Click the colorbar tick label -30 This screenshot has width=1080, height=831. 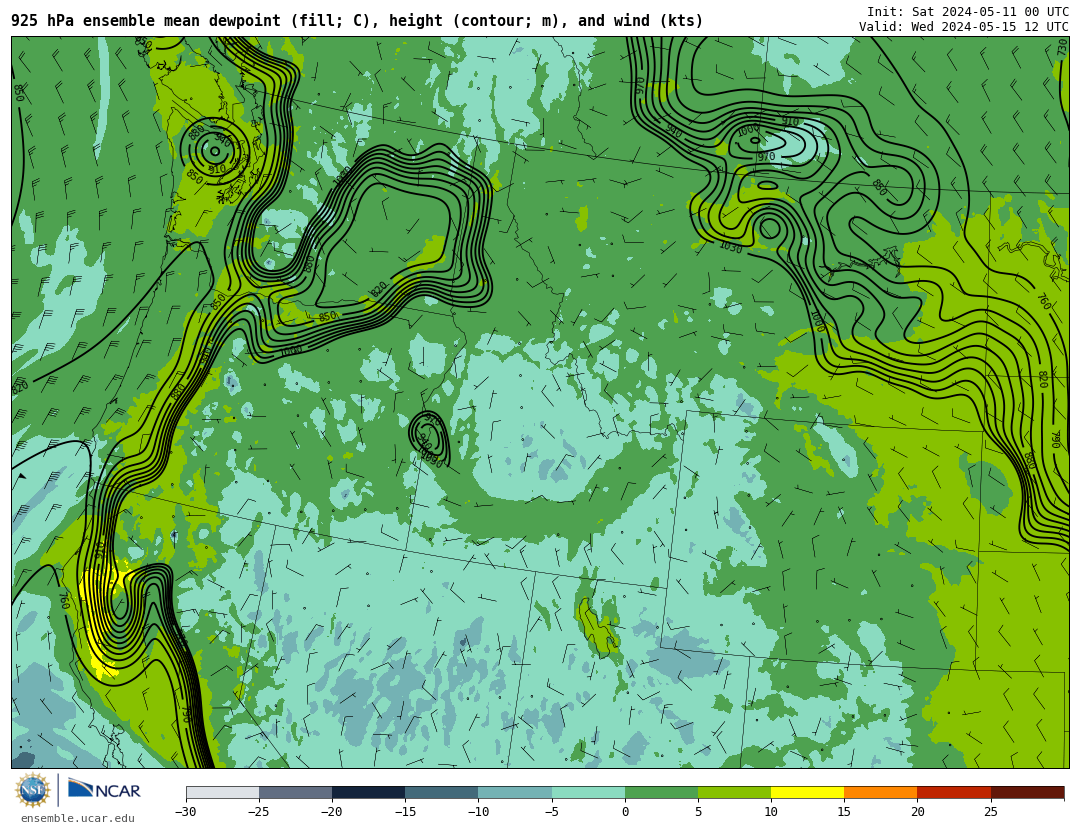[185, 812]
